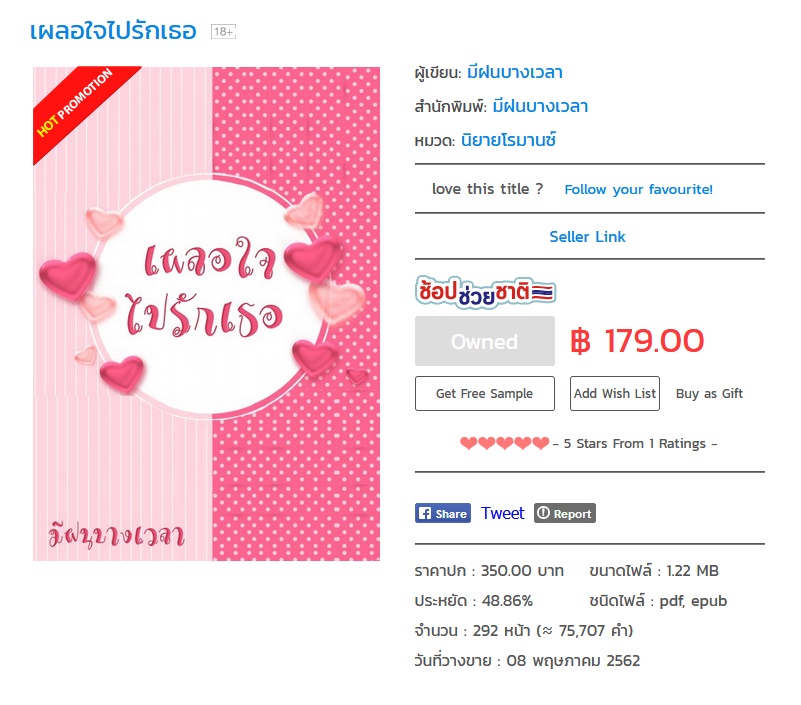Click the Facebook Share icon button

(x=442, y=513)
